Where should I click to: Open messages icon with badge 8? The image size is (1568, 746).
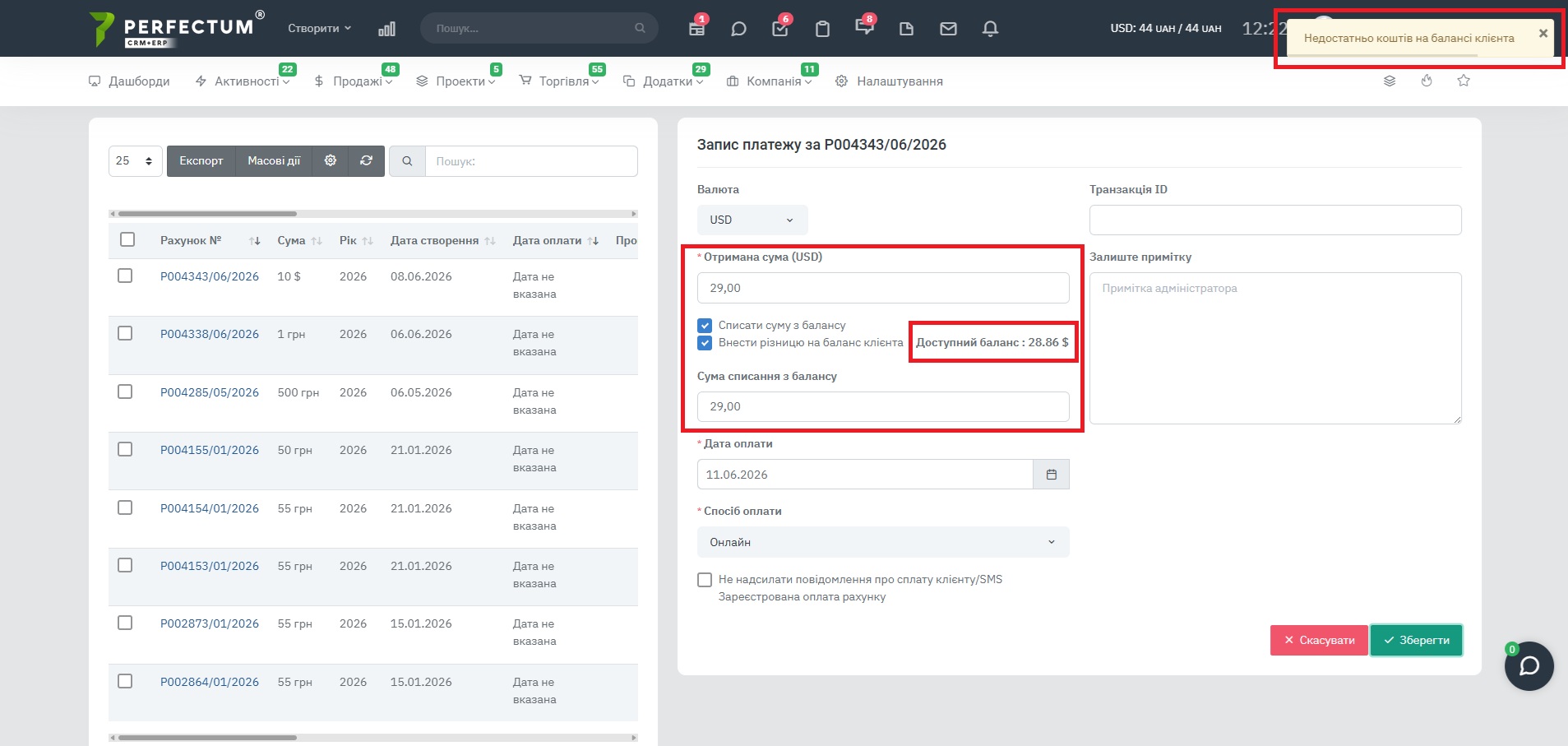coord(864,28)
